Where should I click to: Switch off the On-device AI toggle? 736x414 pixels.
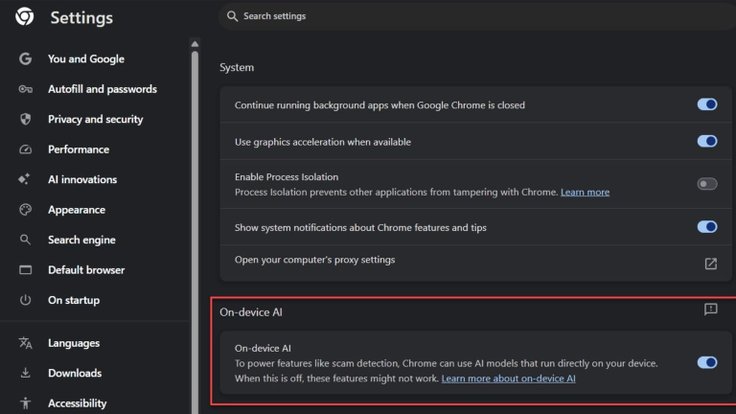click(x=707, y=362)
